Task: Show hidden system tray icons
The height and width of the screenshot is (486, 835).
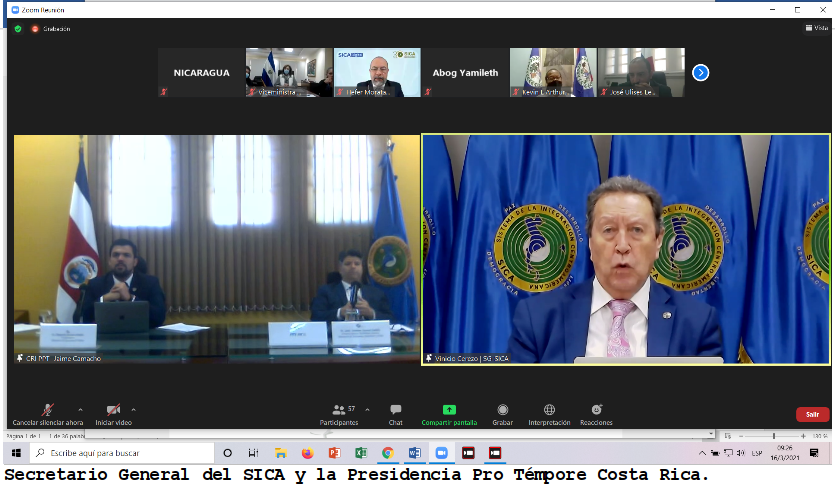Action: (702, 453)
